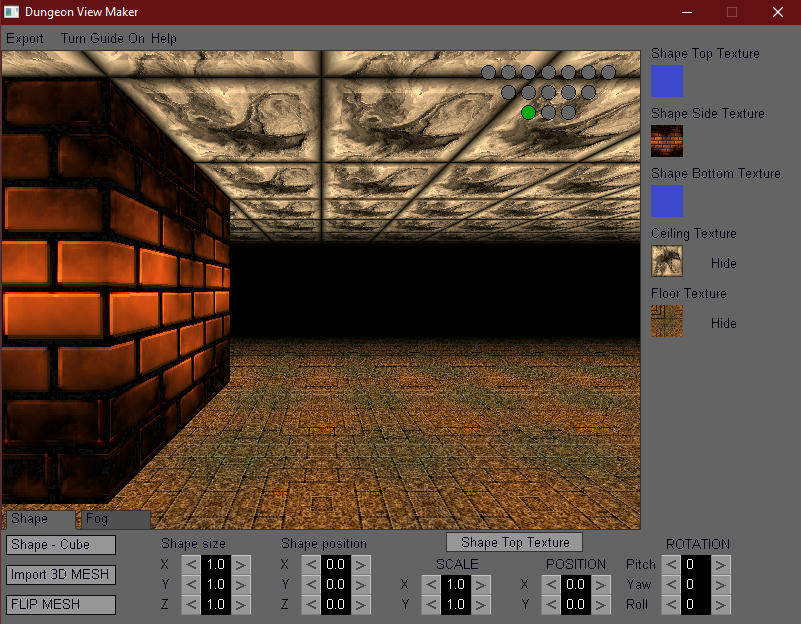801x624 pixels.
Task: Increase the Yaw rotation
Action: tap(721, 585)
